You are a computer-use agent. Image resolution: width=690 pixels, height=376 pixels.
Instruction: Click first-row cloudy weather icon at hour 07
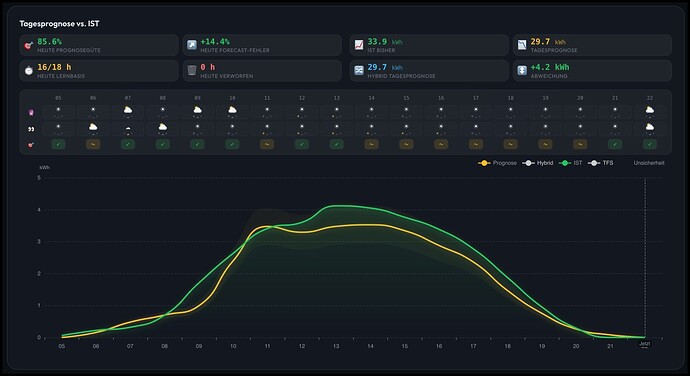[128, 110]
